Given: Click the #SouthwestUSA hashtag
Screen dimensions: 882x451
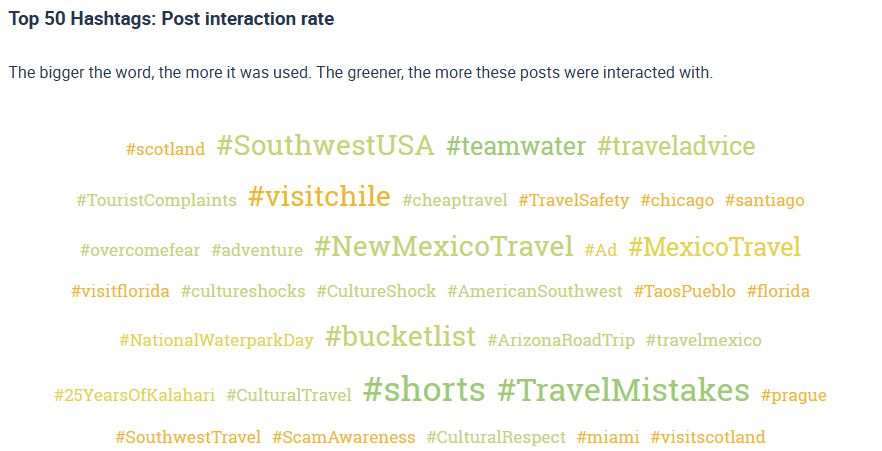Looking at the screenshot, I should click(x=325, y=146).
